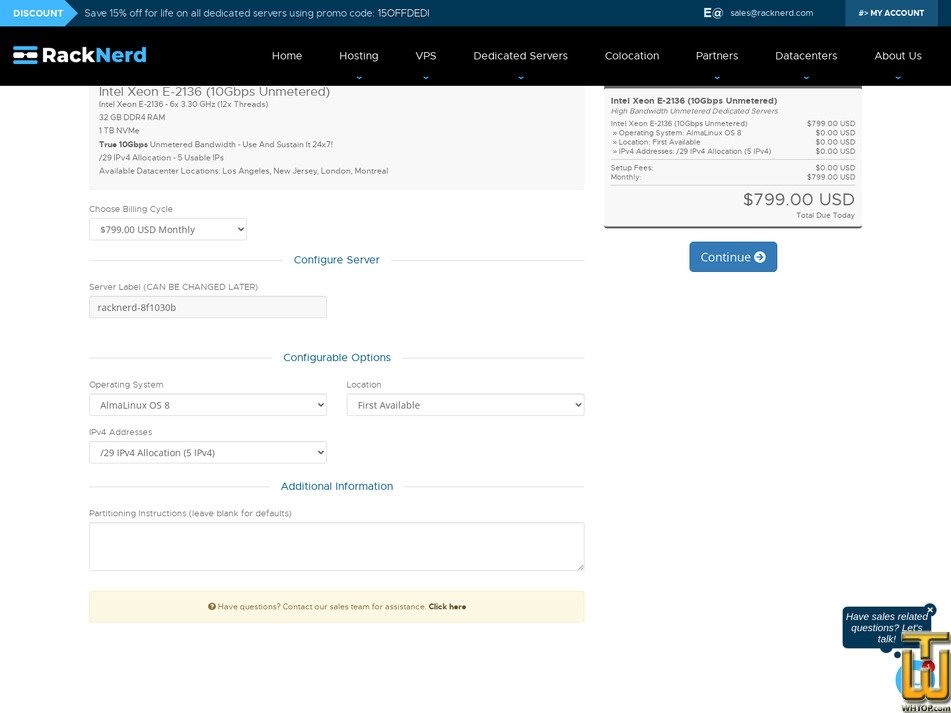Open the IPv4 Addresses dropdown
This screenshot has height=713, width=951.
[207, 452]
